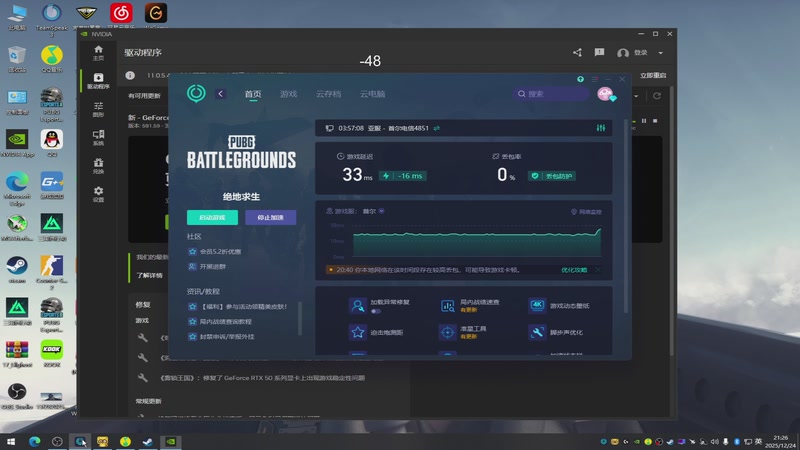The image size is (800, 450).
Task: Open NVIDIA app 主页 home sidebar icon
Action: [x=98, y=53]
